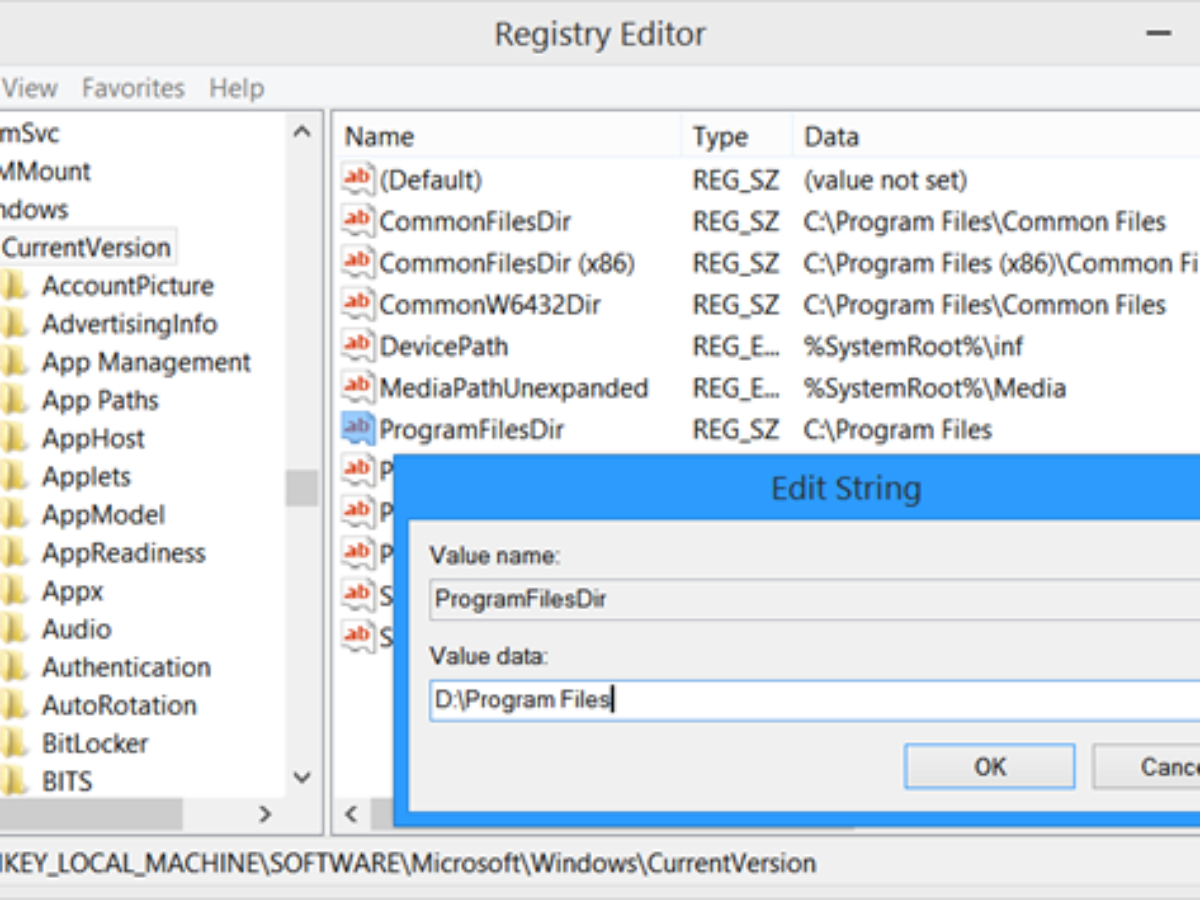This screenshot has width=1200, height=900.
Task: Select the Applets key
Action: click(x=86, y=476)
